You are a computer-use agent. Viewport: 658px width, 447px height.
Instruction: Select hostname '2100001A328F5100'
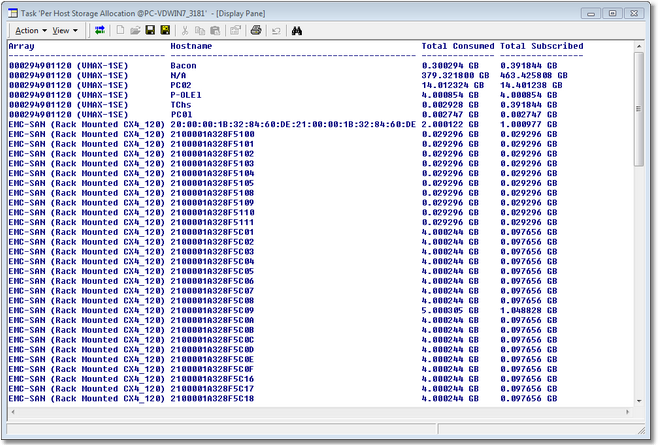tap(212, 134)
